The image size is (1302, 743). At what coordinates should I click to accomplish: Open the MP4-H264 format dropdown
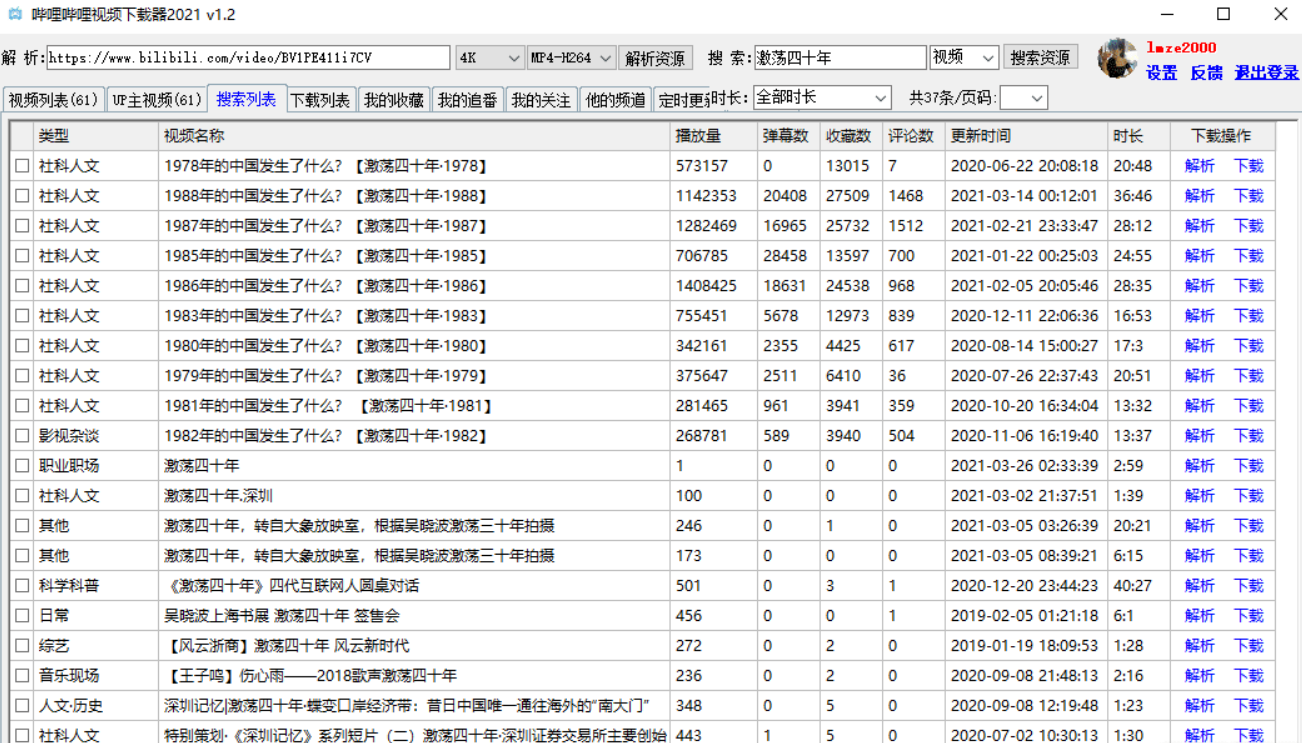coord(571,58)
